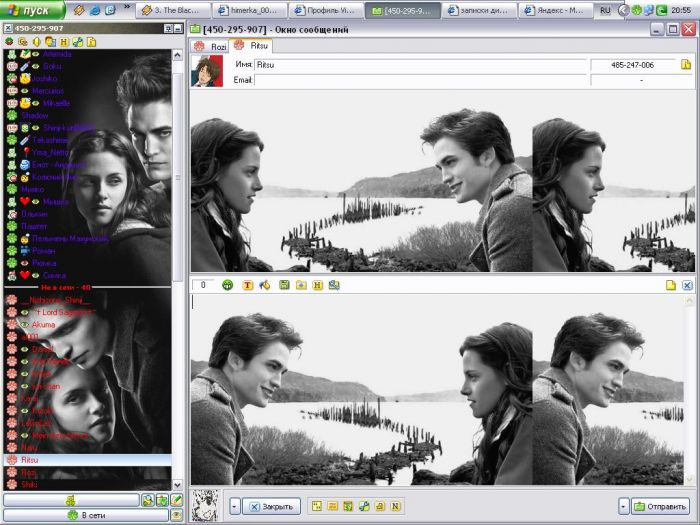Open the Профиль taskbar window
This screenshot has width=700, height=525.
click(325, 10)
